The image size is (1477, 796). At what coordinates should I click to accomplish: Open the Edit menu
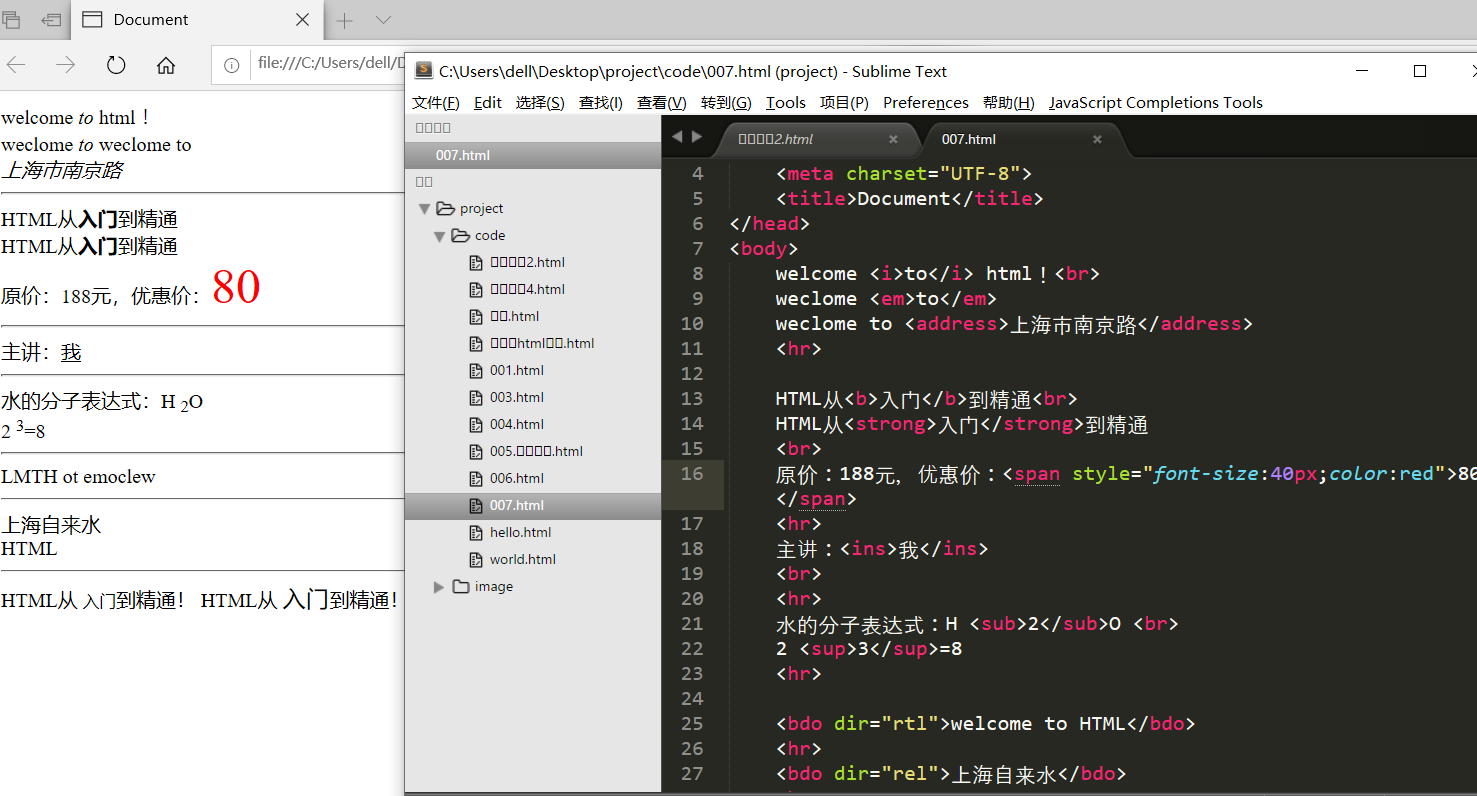click(488, 102)
